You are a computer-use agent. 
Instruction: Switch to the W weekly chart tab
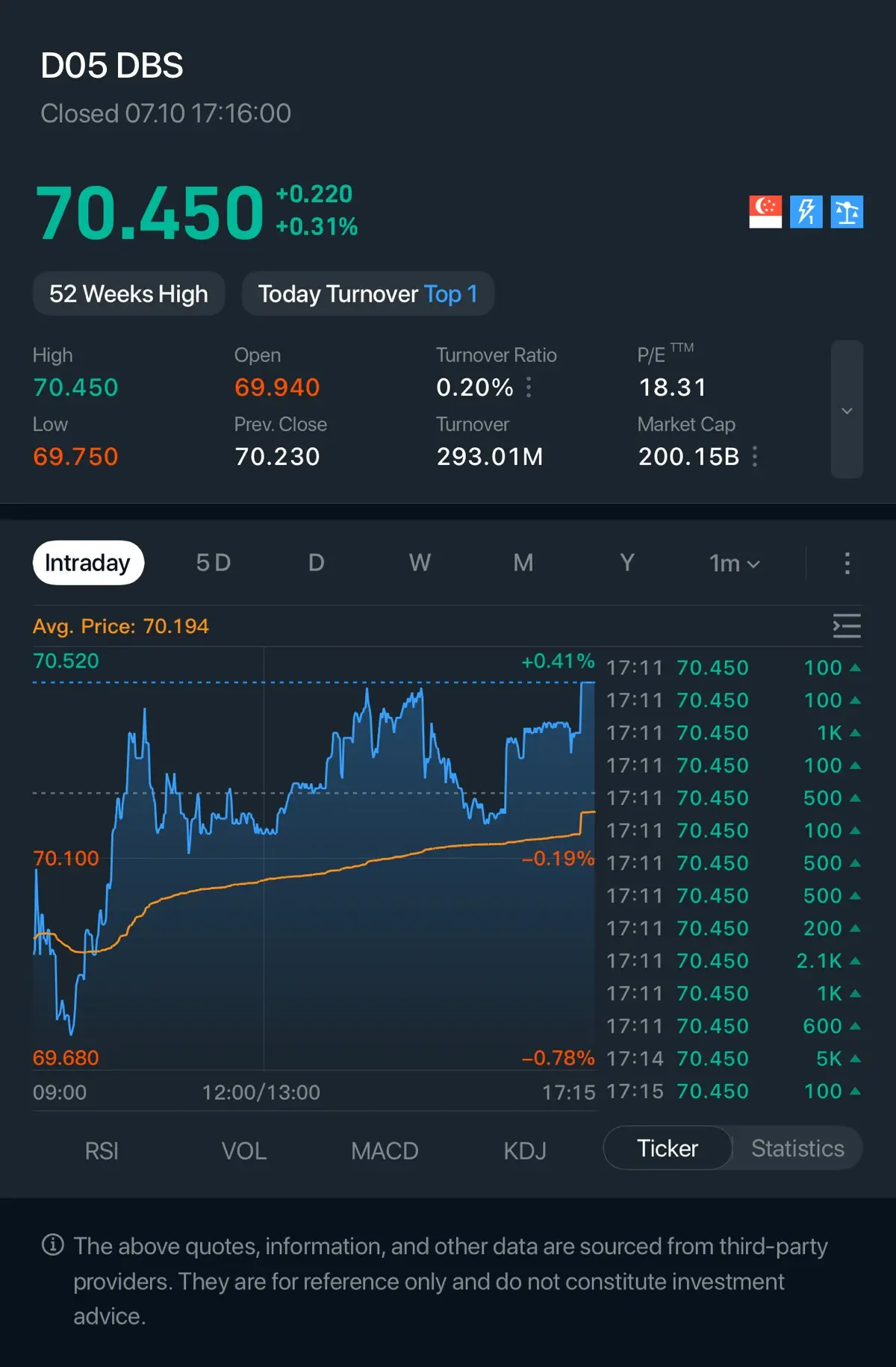[420, 563]
